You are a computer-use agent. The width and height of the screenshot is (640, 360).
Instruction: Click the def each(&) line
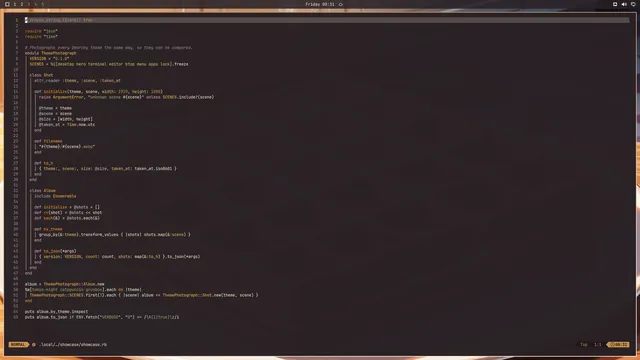(67, 218)
